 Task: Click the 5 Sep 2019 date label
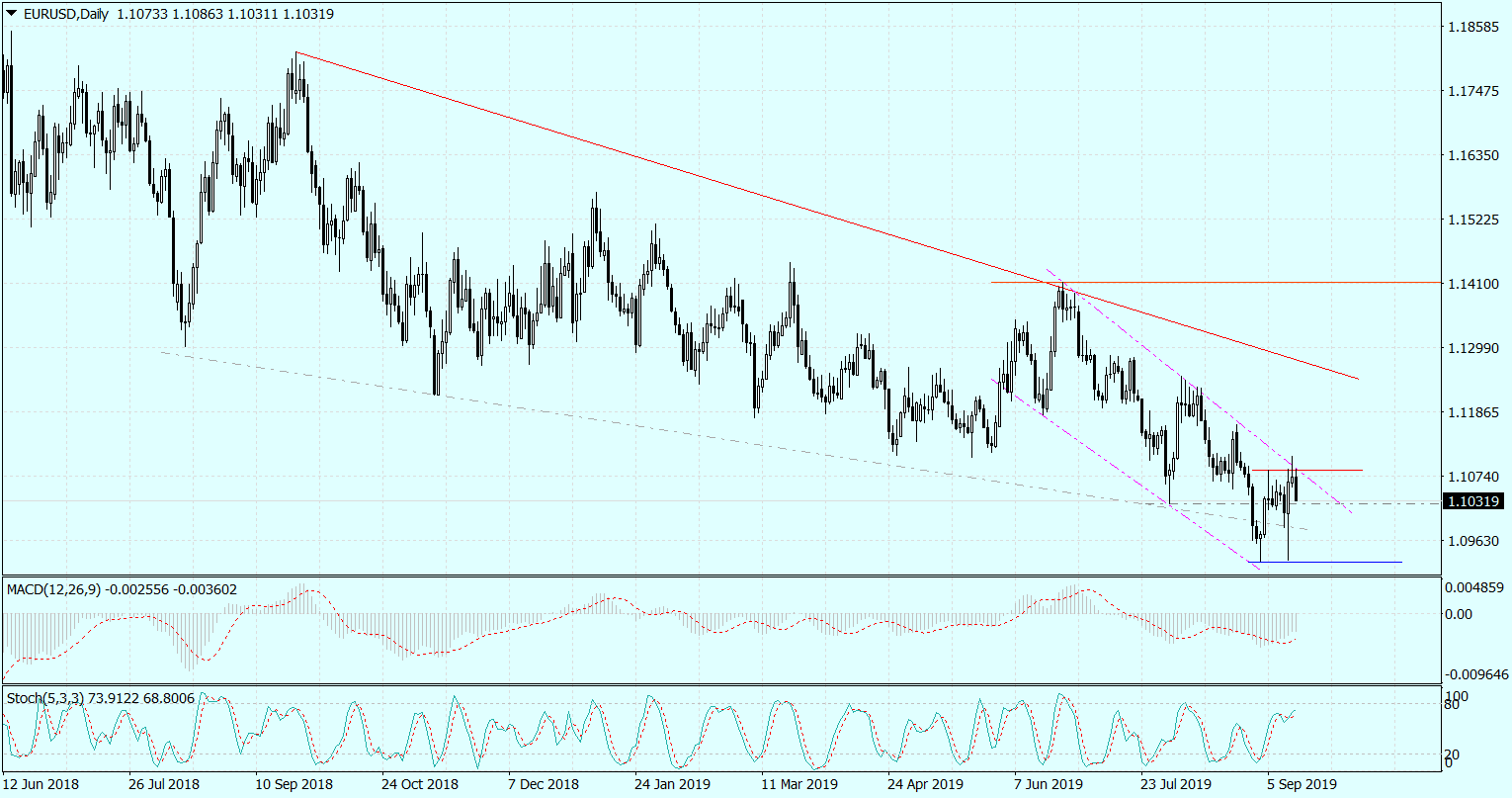click(1301, 784)
